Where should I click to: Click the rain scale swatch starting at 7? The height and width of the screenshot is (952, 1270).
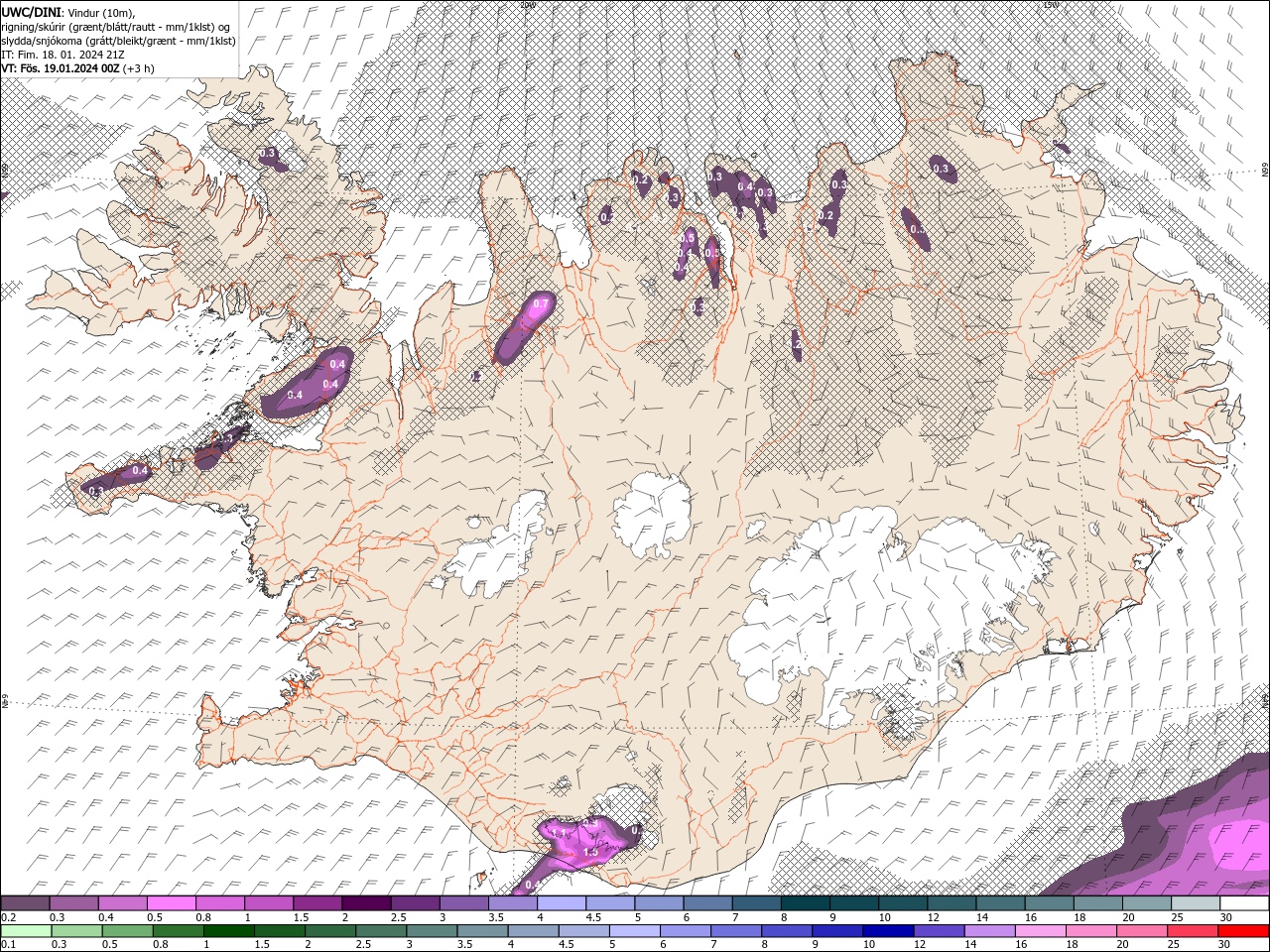[x=736, y=931]
